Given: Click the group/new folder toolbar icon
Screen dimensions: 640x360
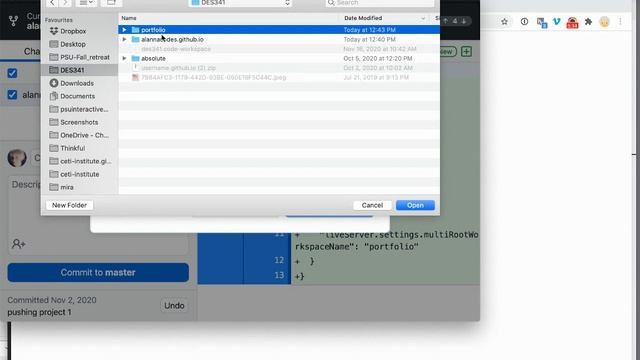Looking at the screenshot, I should pos(111,3).
